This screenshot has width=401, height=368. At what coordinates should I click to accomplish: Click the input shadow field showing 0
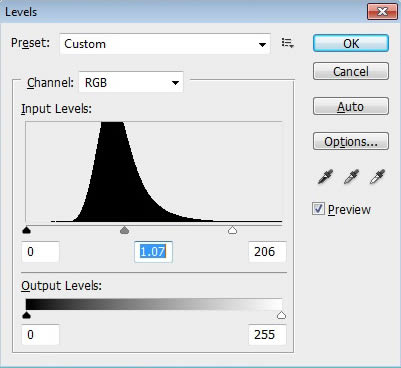click(x=41, y=252)
